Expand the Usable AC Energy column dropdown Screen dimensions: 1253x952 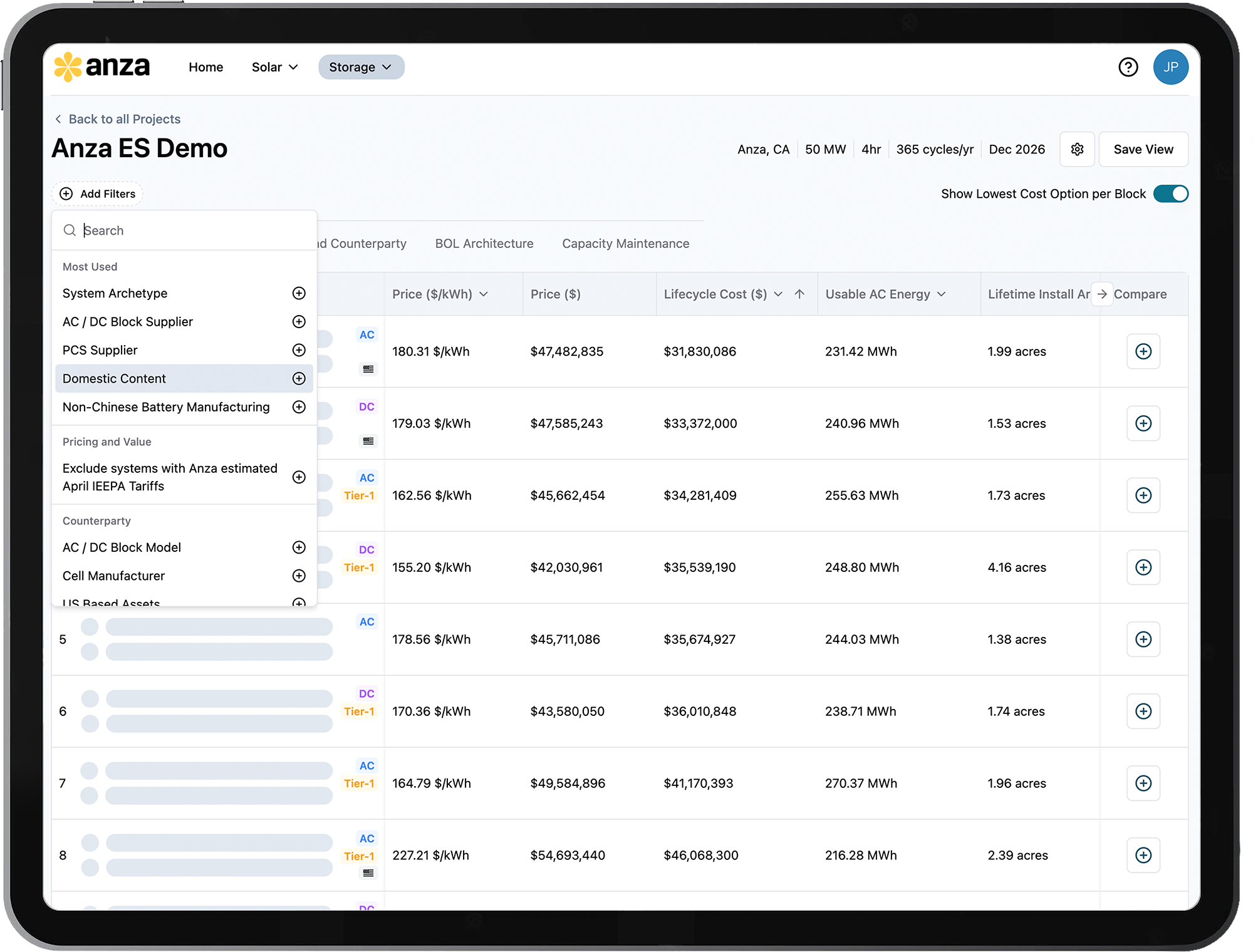coord(941,294)
